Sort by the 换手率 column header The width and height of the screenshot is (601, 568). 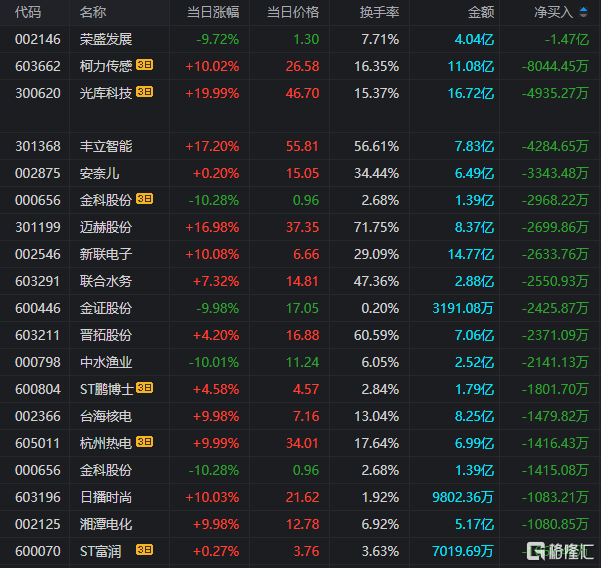379,12
